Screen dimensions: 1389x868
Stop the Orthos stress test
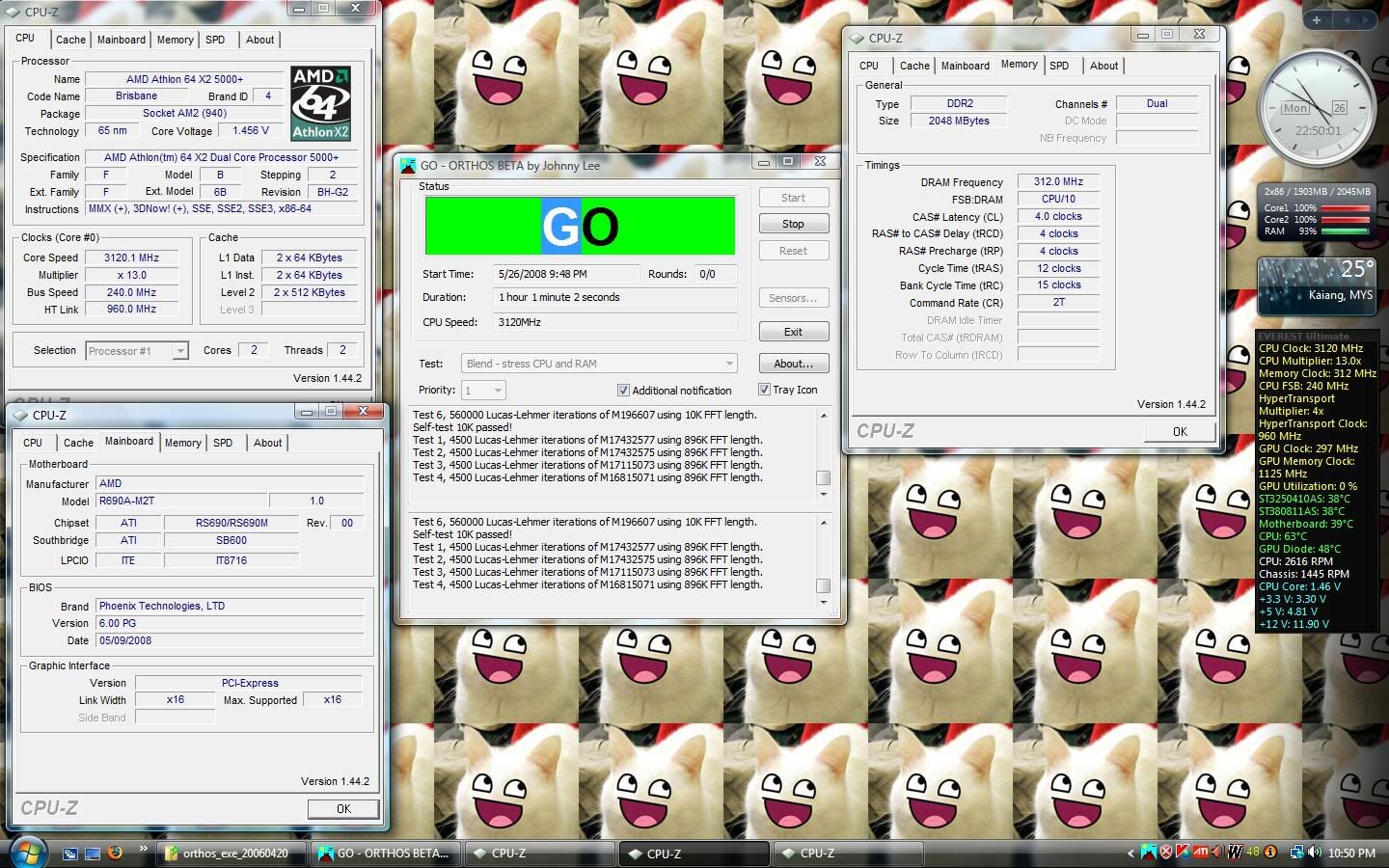793,224
